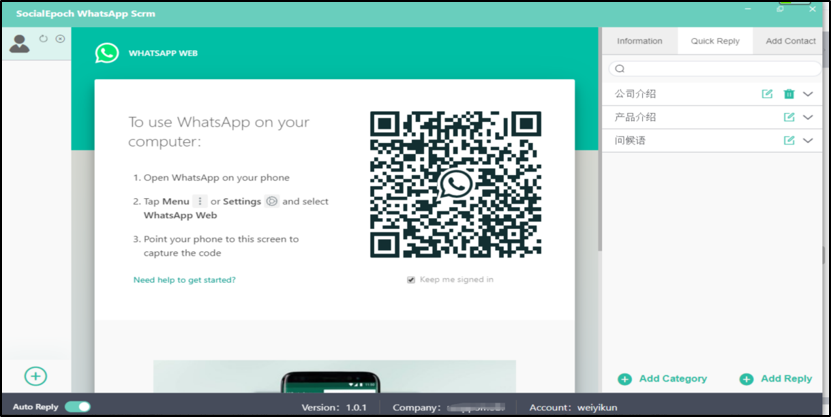The height and width of the screenshot is (417, 831).
Task: Toggle the Auto Reply switch
Action: click(x=78, y=407)
